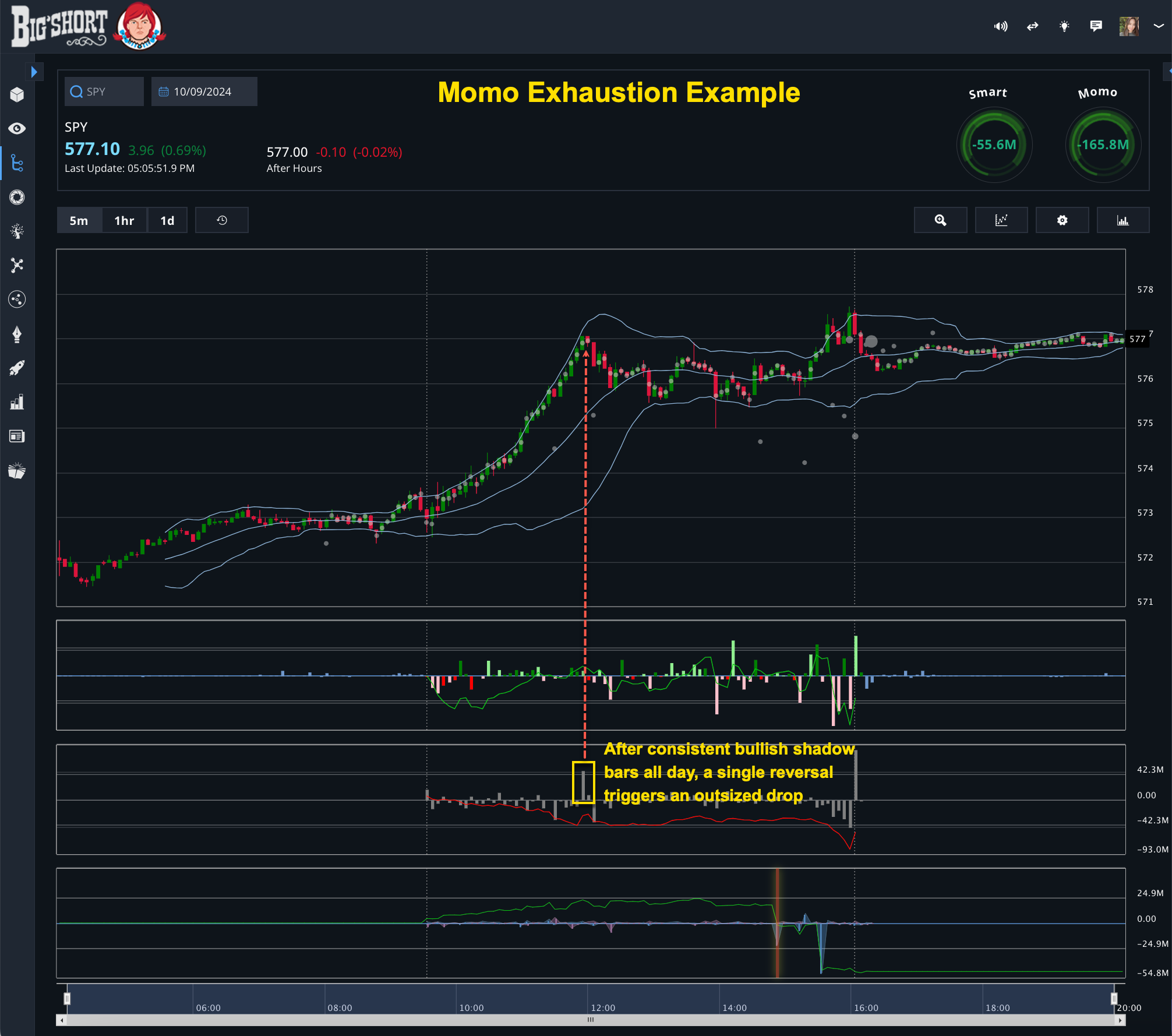Open the pen nib sidebar icon
Image resolution: width=1172 pixels, height=1036 pixels.
point(17,334)
